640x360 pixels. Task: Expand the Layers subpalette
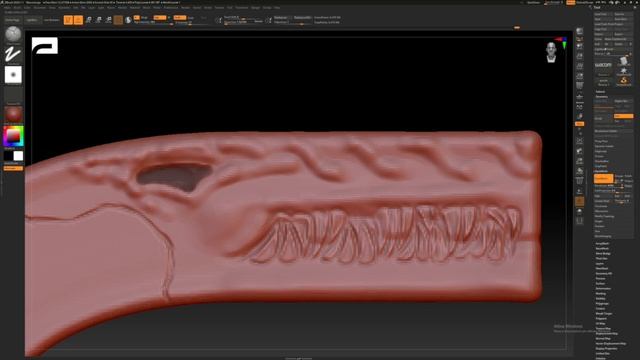pos(600,264)
